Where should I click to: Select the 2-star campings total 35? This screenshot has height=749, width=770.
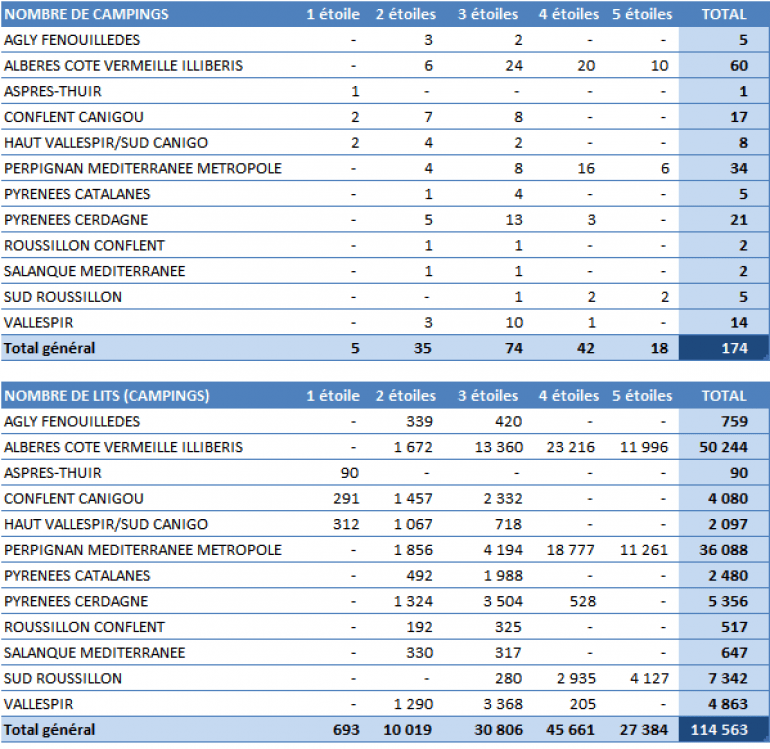point(422,348)
